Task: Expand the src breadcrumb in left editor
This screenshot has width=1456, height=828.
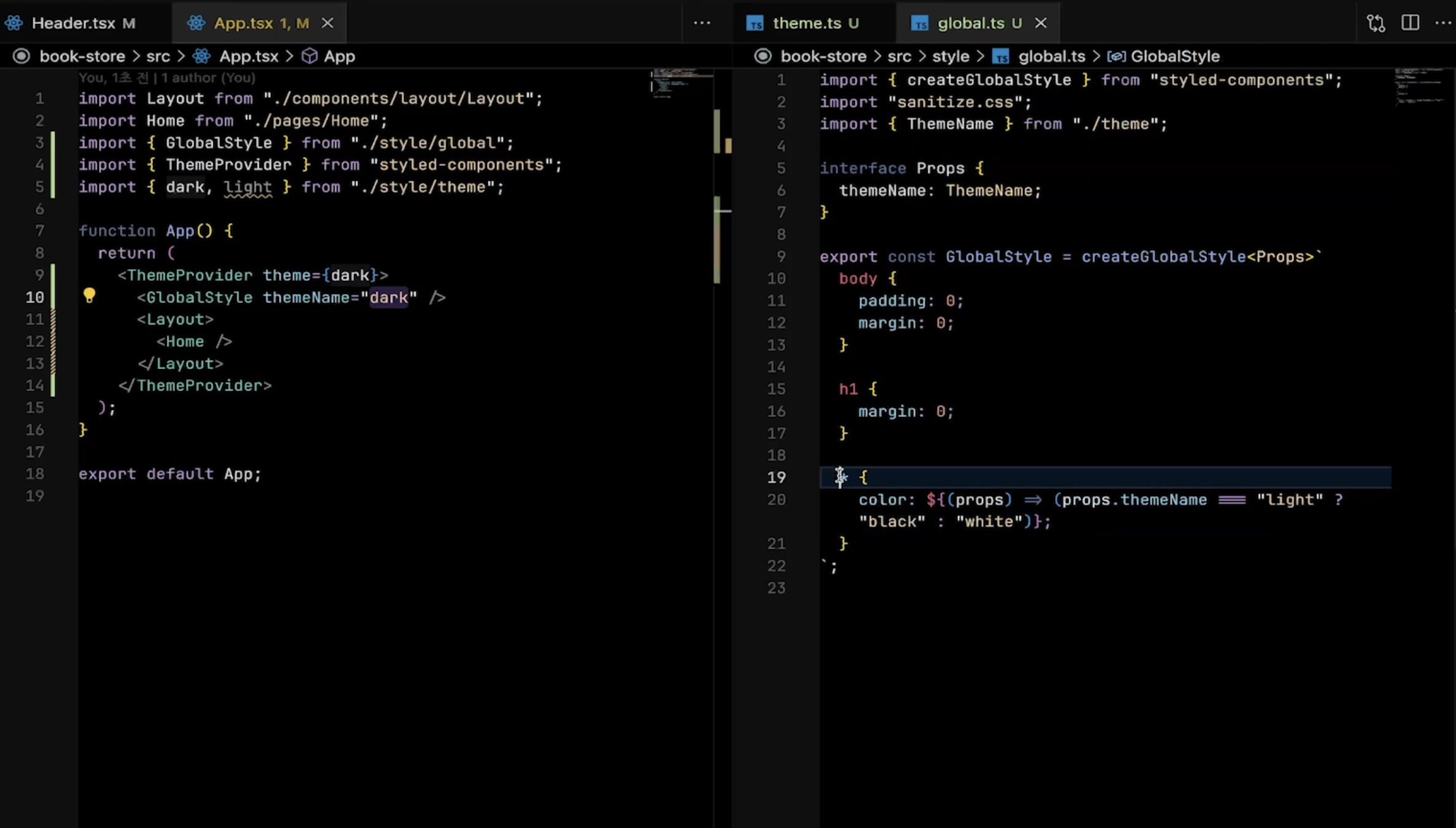Action: pyautogui.click(x=158, y=57)
